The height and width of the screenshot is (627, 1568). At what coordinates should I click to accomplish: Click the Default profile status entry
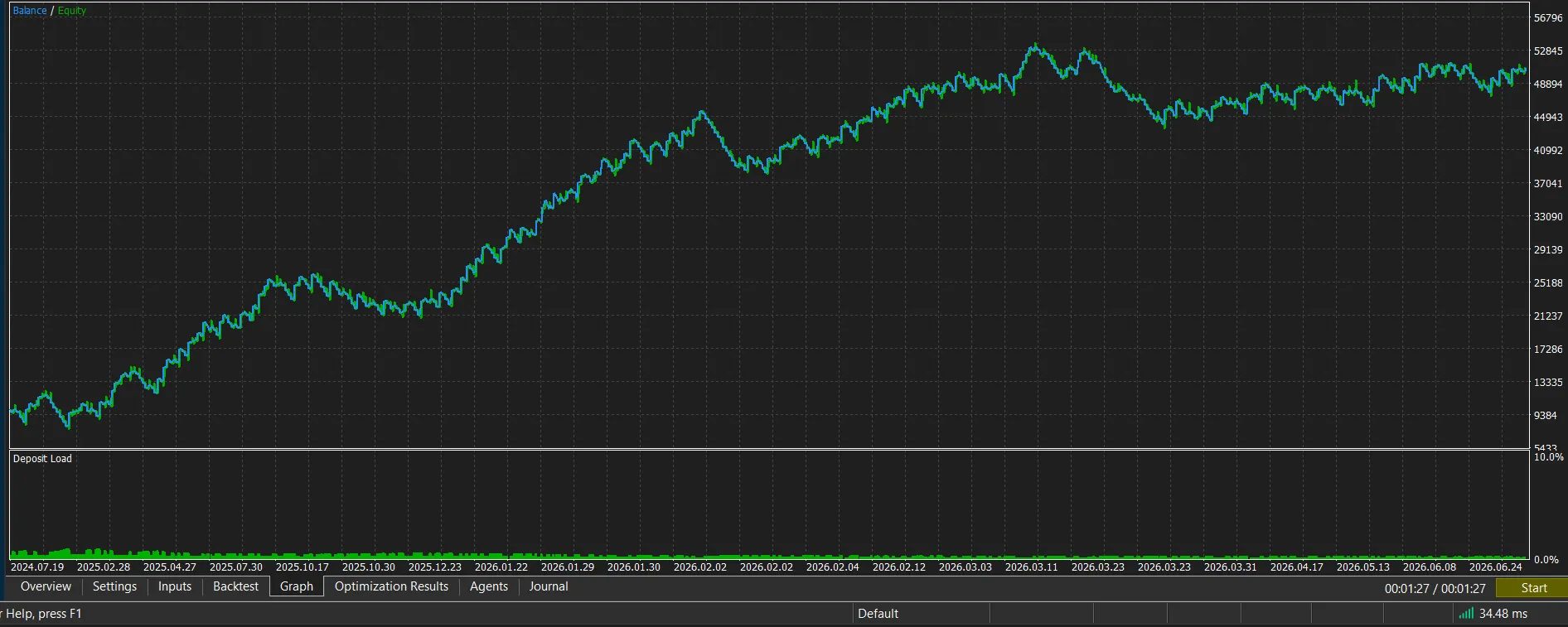click(878, 614)
